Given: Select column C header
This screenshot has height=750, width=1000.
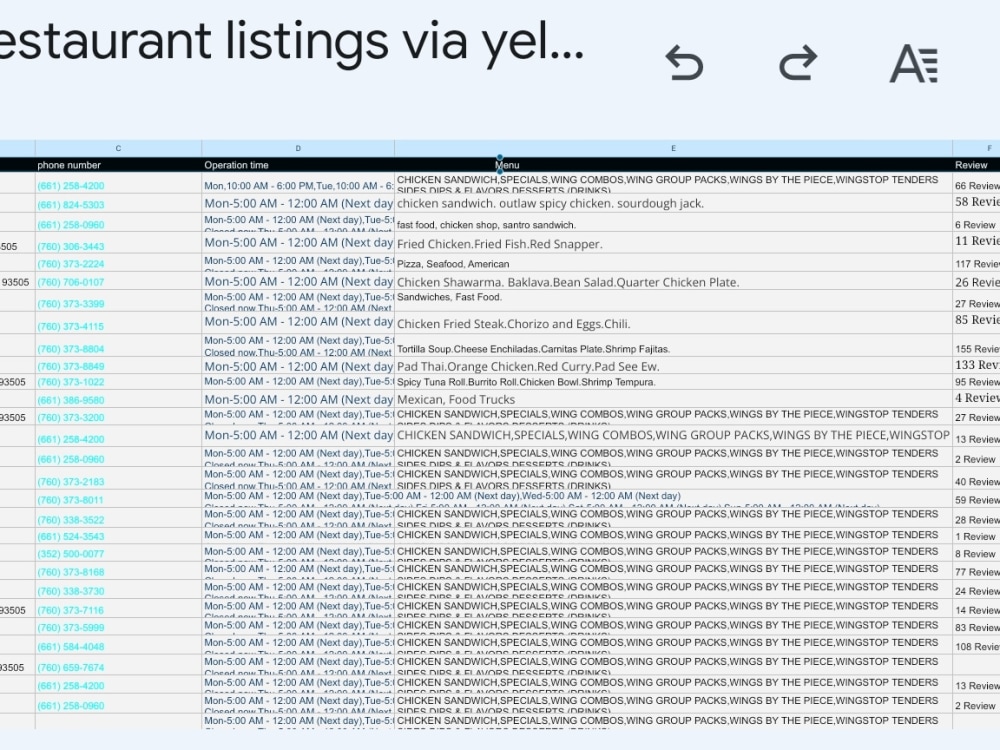Looking at the screenshot, I should 119,148.
